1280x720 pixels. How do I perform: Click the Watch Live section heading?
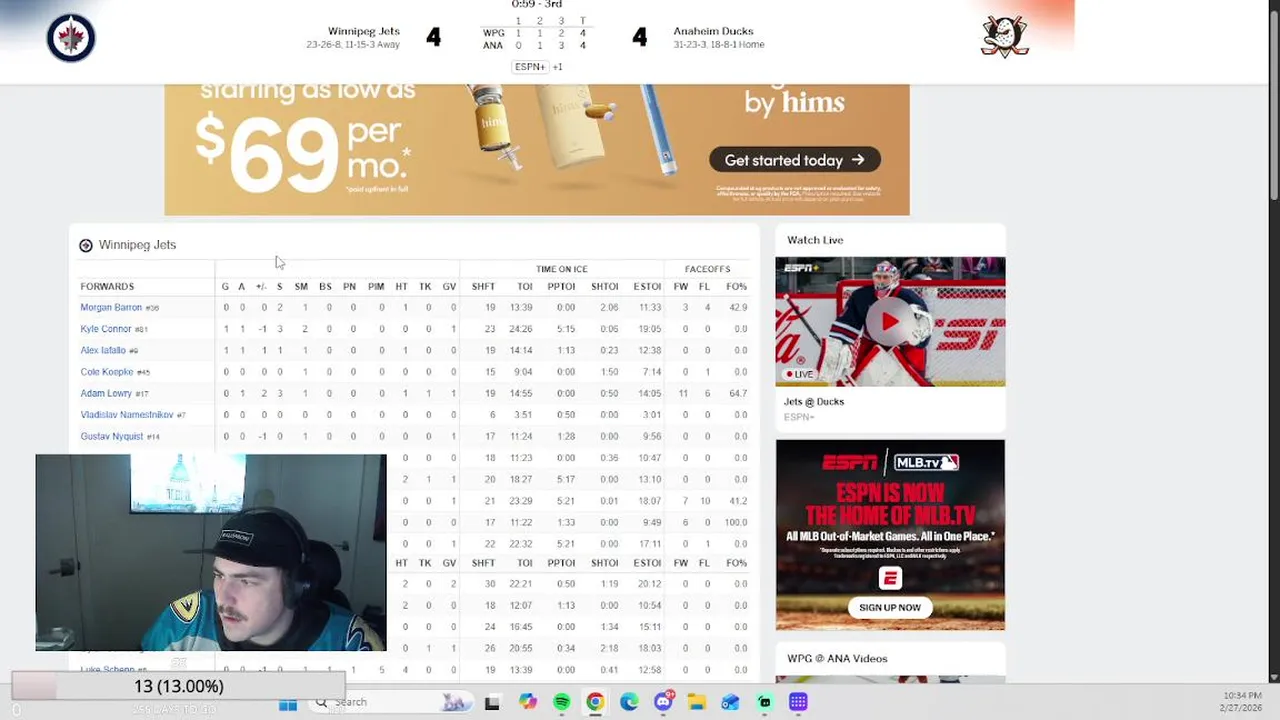[815, 240]
